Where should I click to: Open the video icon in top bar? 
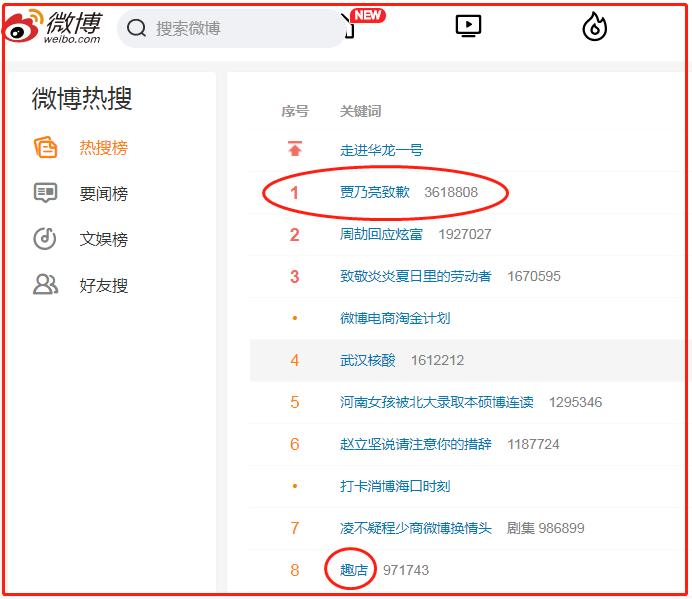pyautogui.click(x=468, y=26)
